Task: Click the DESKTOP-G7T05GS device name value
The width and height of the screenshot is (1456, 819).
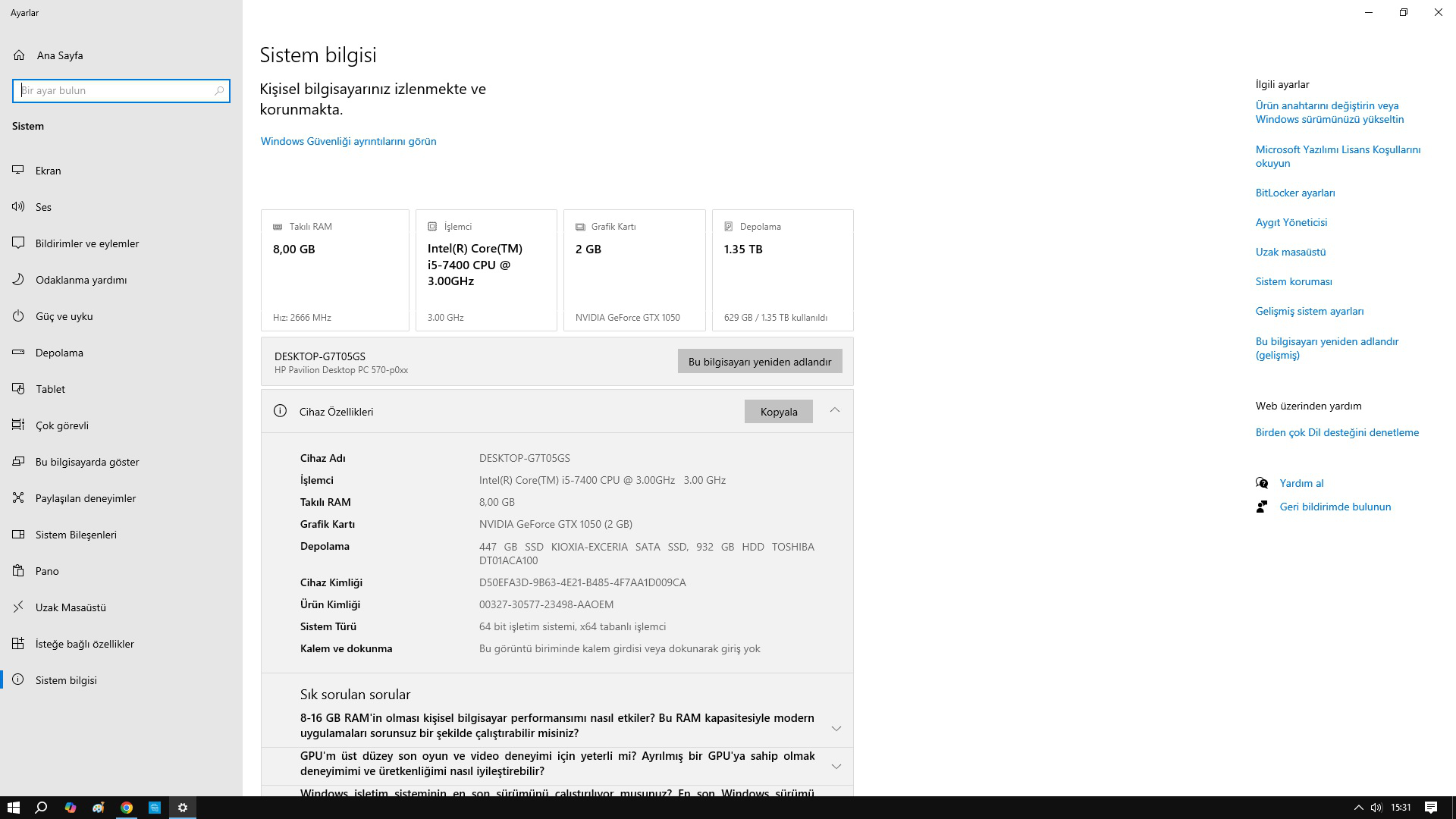Action: click(524, 458)
